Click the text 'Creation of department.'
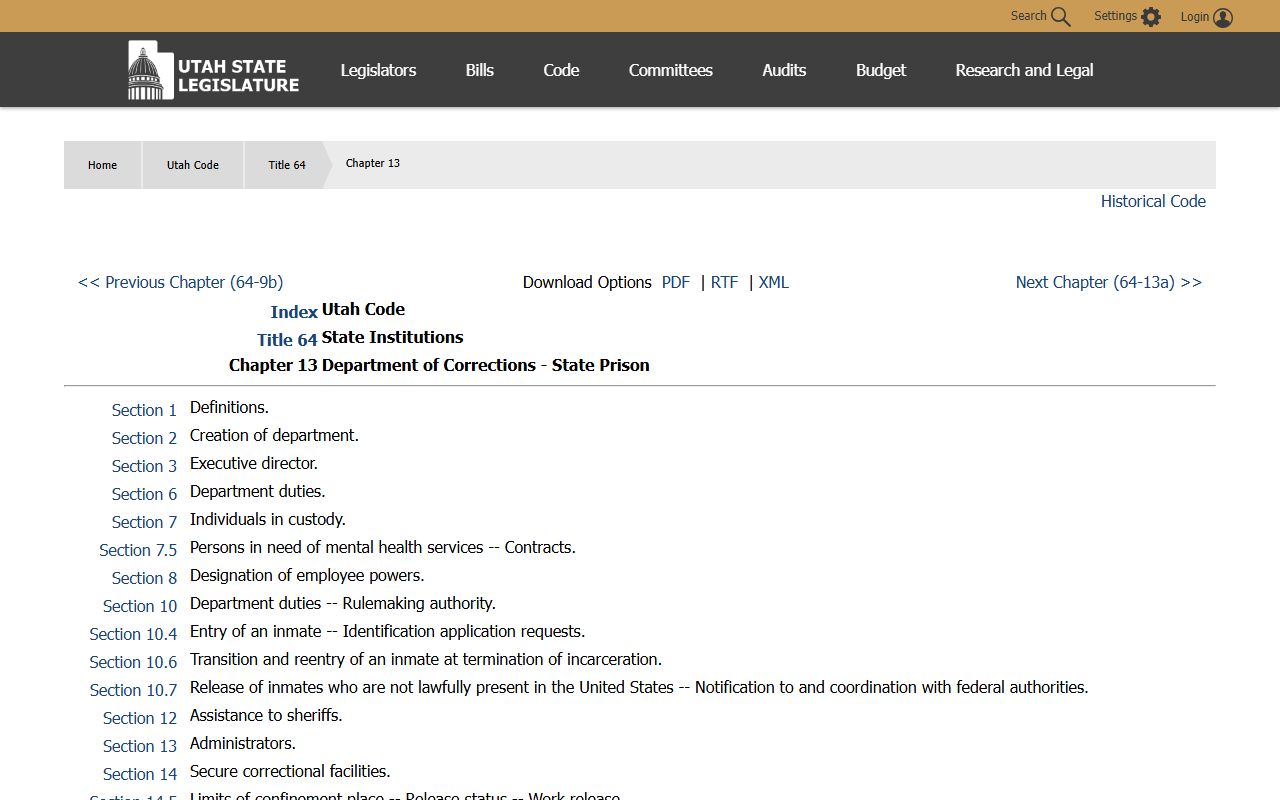The image size is (1280, 800). tap(274, 435)
